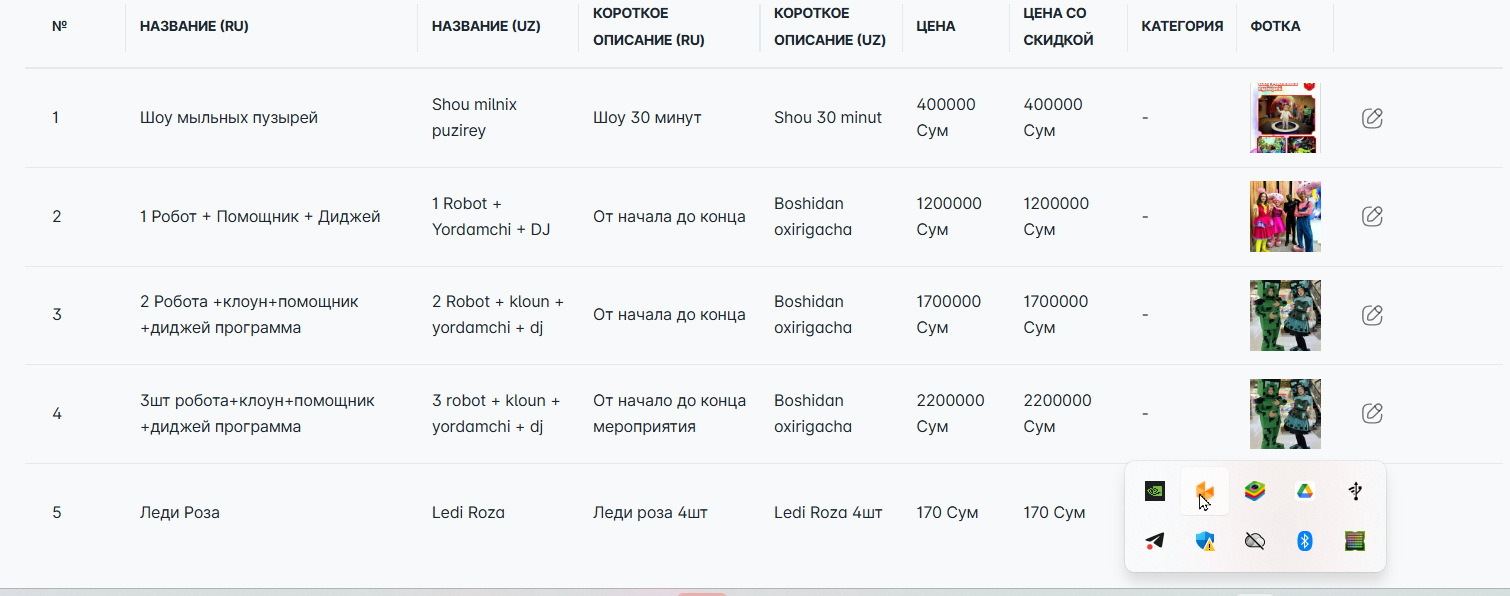This screenshot has height=596, width=1510.
Task: Click the 'Название (RU)' column header
Action: (194, 27)
